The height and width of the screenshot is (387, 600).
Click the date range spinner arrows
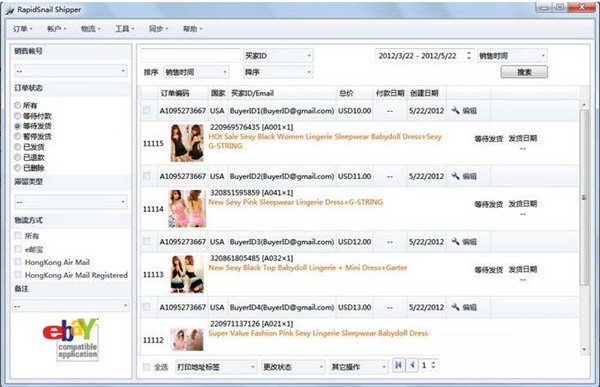click(x=469, y=56)
